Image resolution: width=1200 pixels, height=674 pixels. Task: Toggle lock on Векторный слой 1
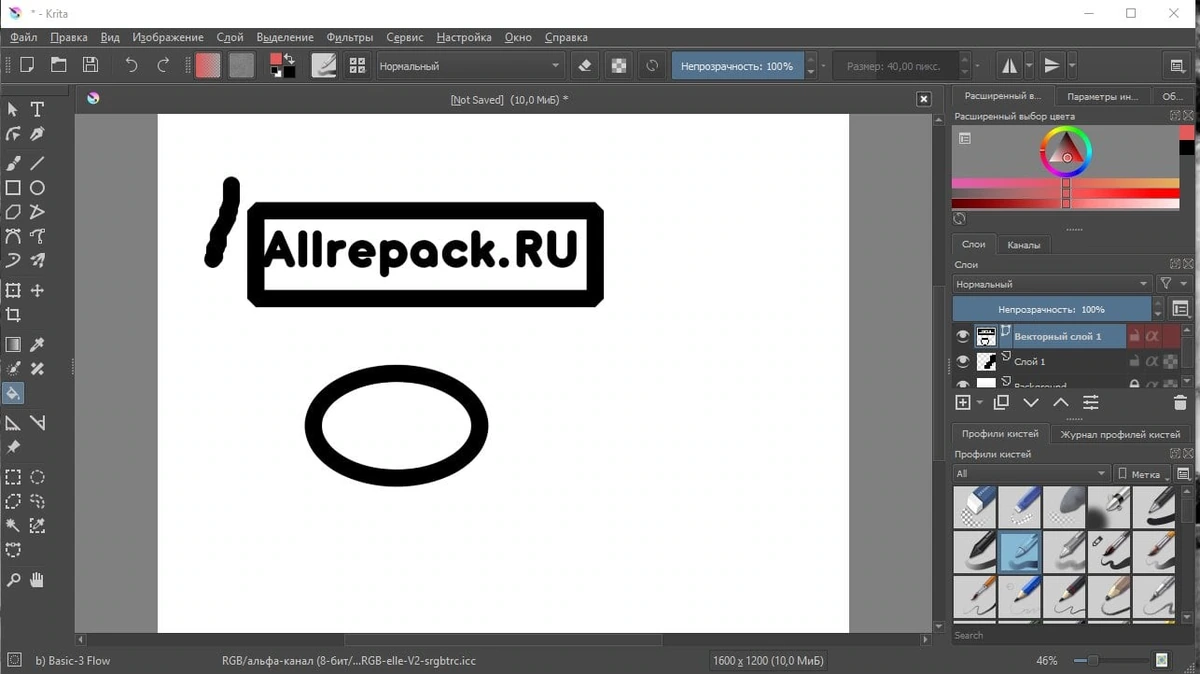(x=1134, y=337)
